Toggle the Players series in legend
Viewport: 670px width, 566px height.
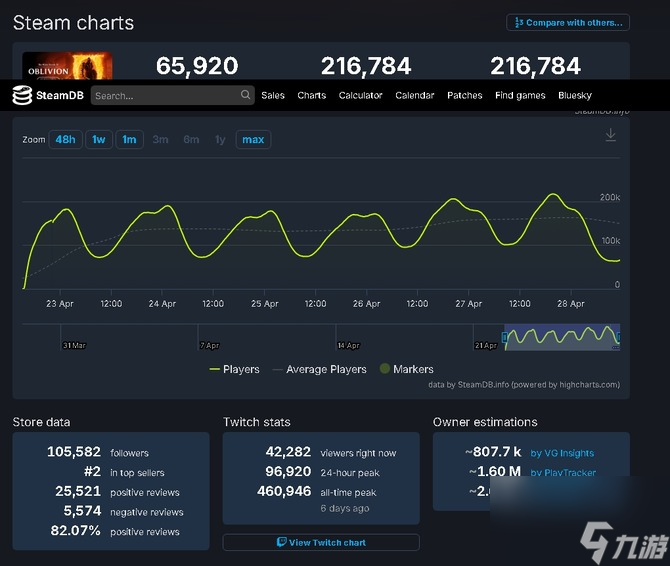tap(234, 369)
